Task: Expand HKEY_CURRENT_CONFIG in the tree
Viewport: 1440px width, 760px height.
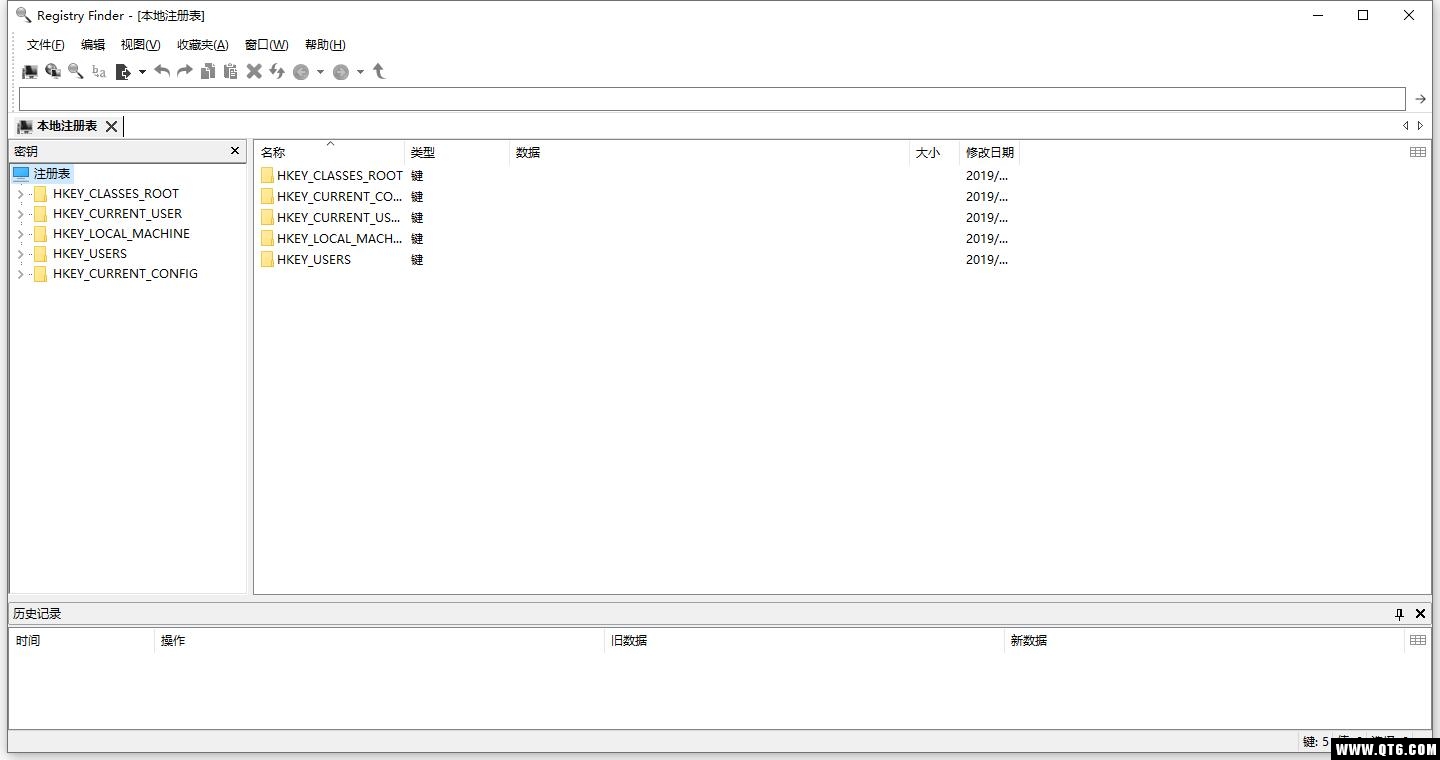Action: (20, 274)
